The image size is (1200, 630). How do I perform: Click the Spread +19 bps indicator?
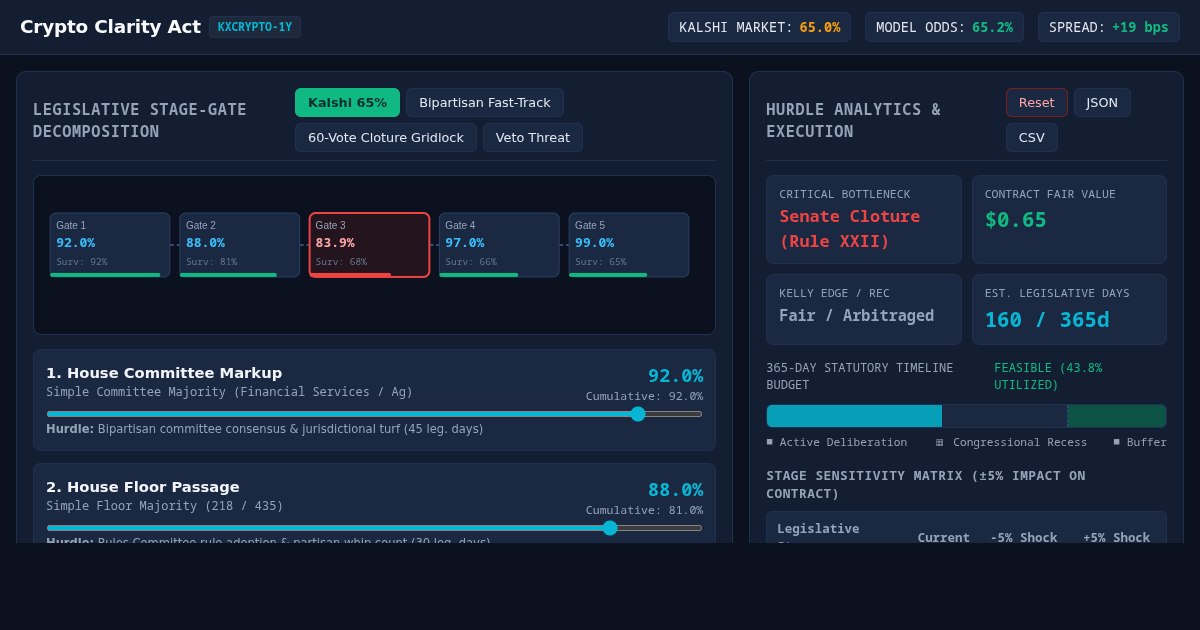pos(1109,27)
